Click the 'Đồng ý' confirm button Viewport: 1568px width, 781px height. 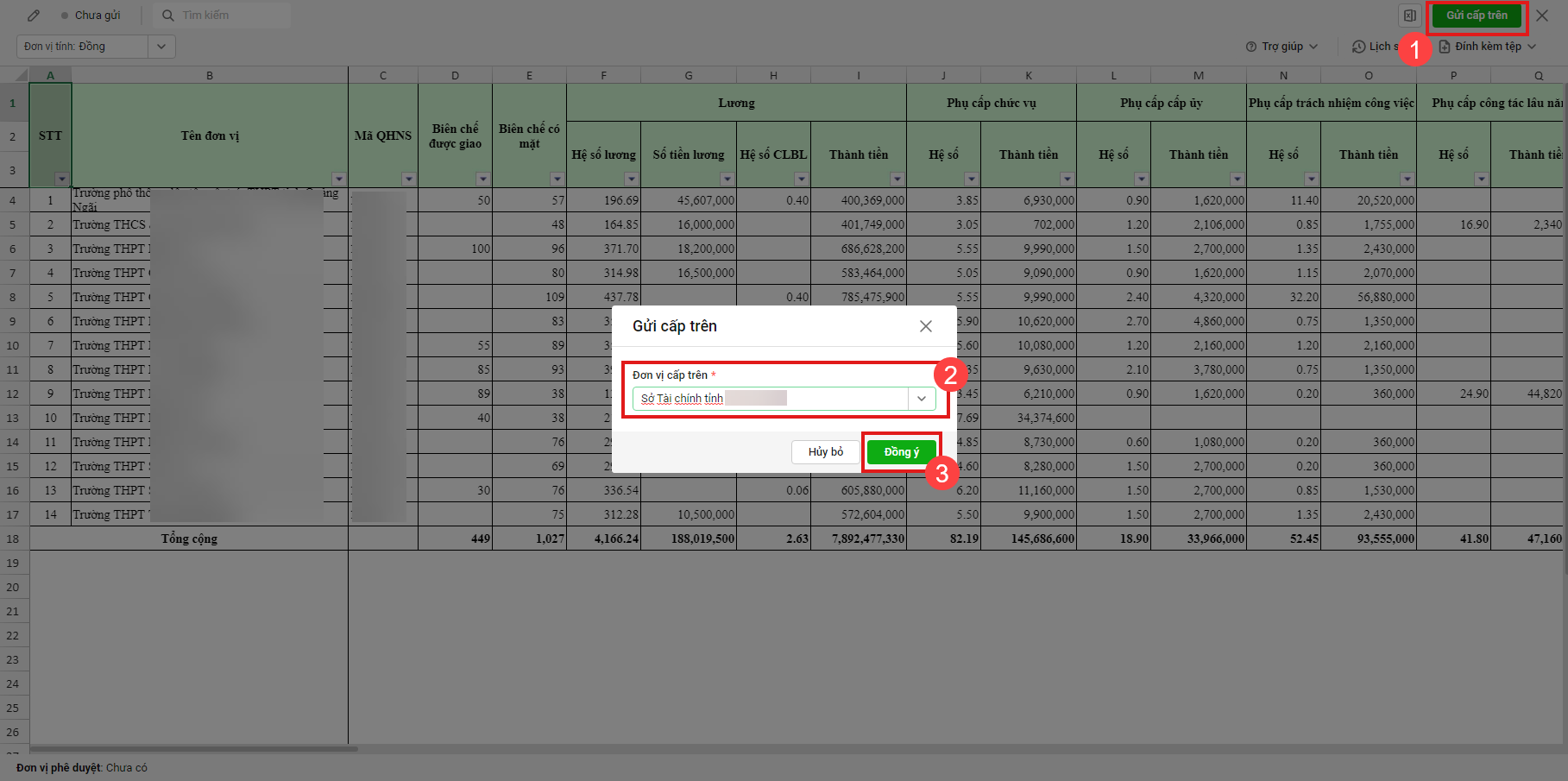pos(901,452)
